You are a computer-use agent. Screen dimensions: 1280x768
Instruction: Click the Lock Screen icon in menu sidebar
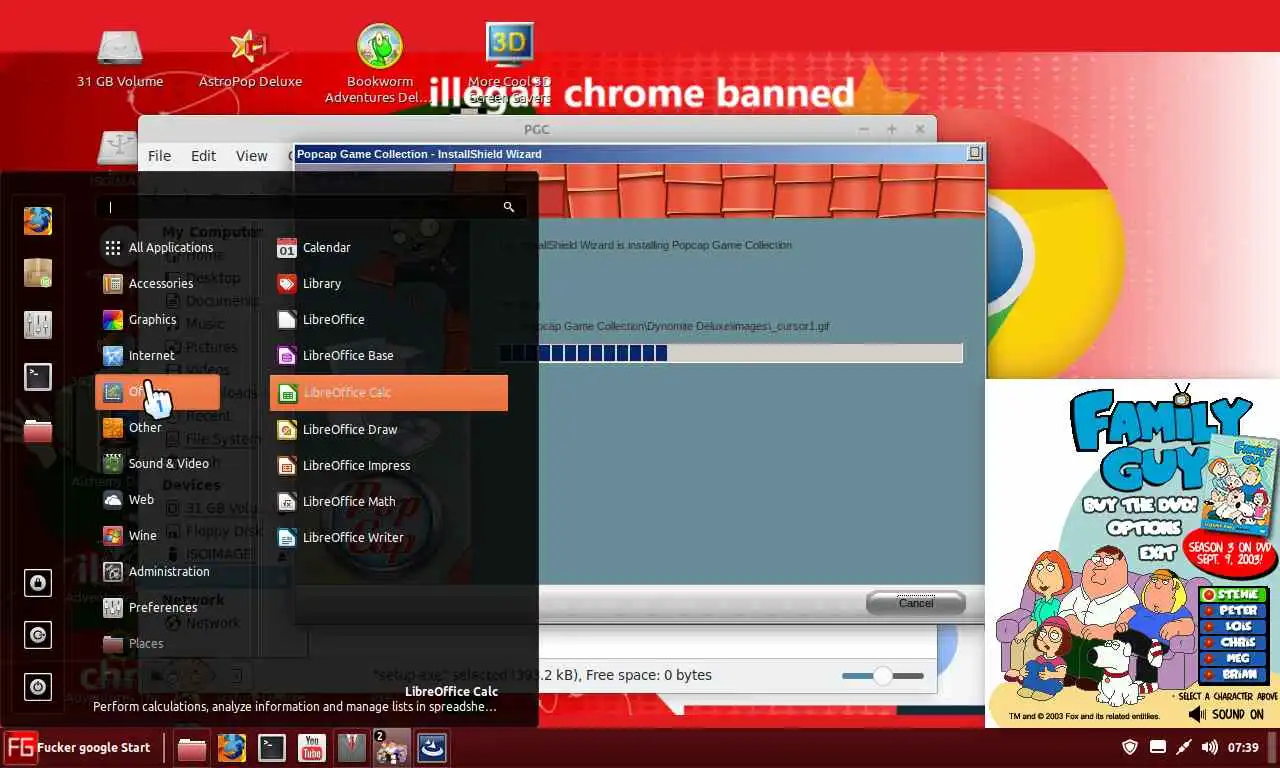pos(38,583)
